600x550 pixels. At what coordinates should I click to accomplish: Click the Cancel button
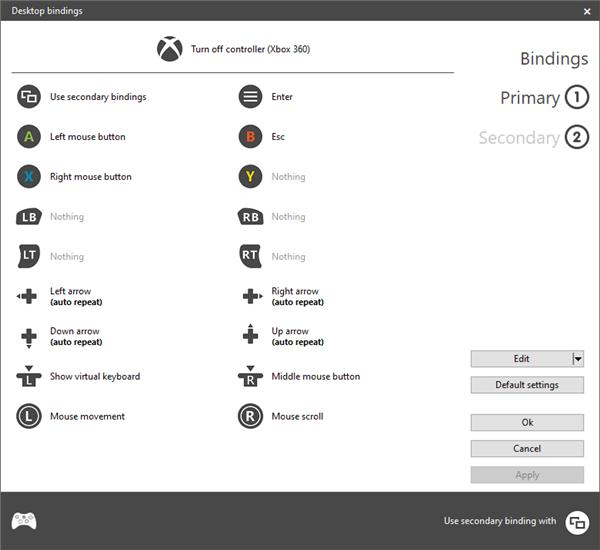click(x=527, y=449)
